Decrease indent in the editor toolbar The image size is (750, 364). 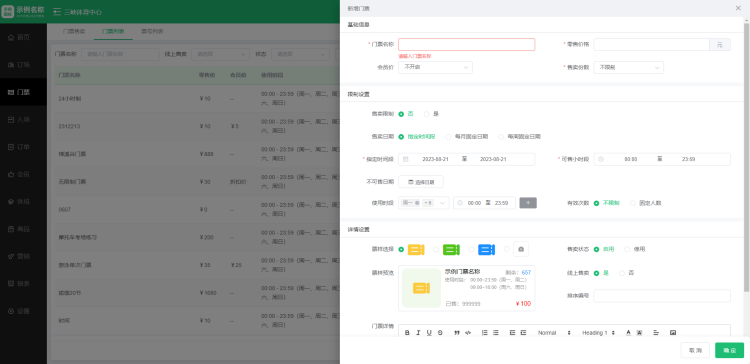(x=512, y=332)
